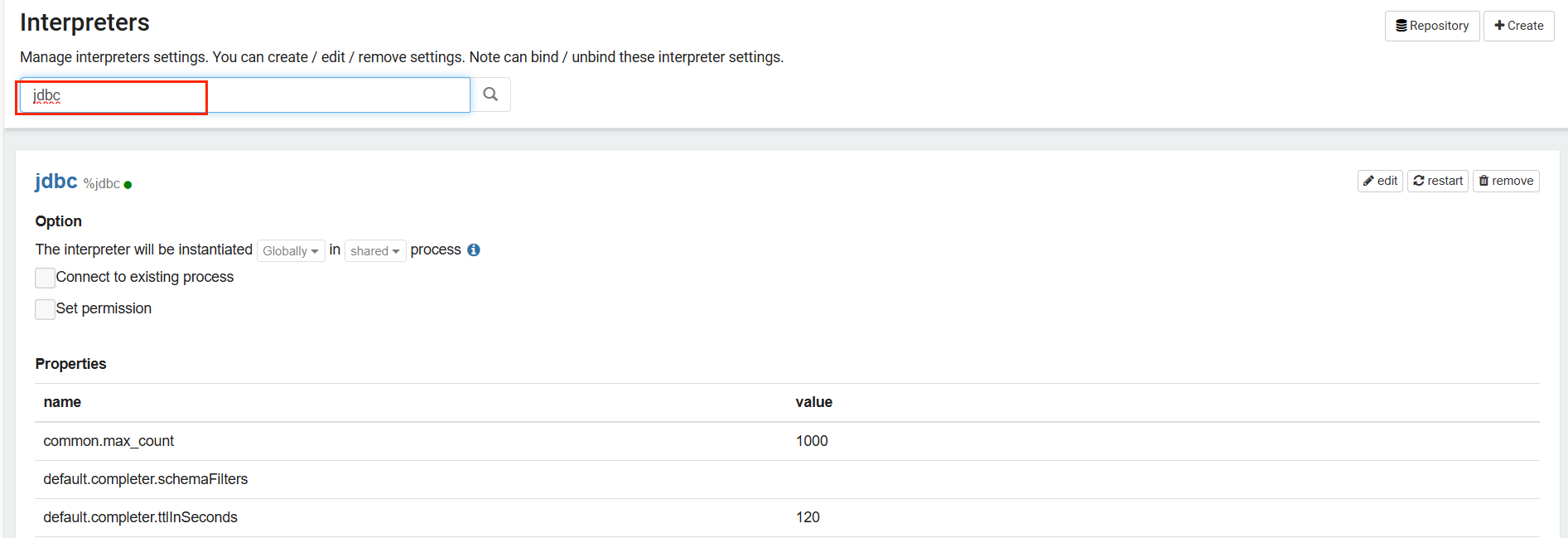Create a new interpreter setting

coord(1518,26)
